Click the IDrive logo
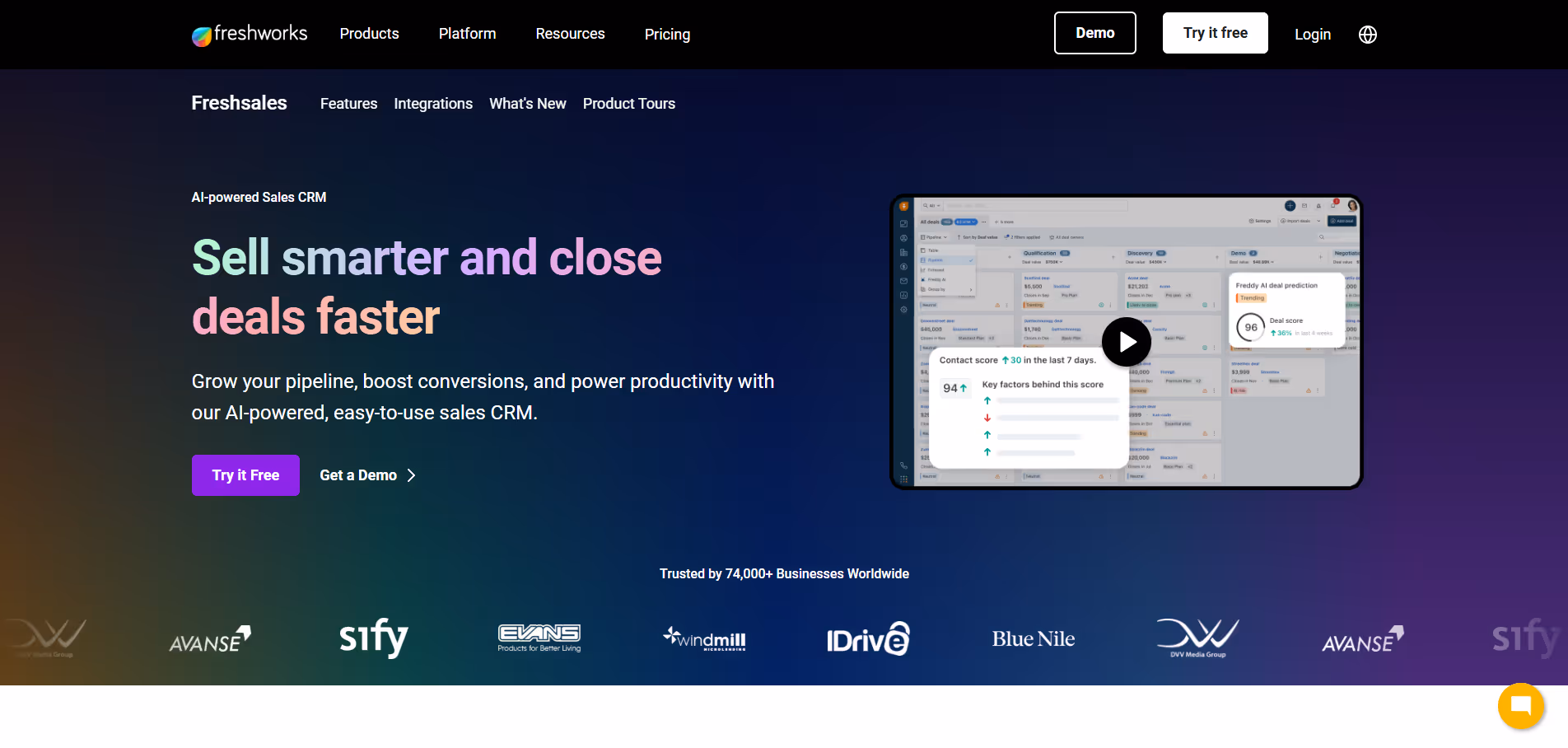Viewport: 1568px width, 748px height. tap(868, 639)
